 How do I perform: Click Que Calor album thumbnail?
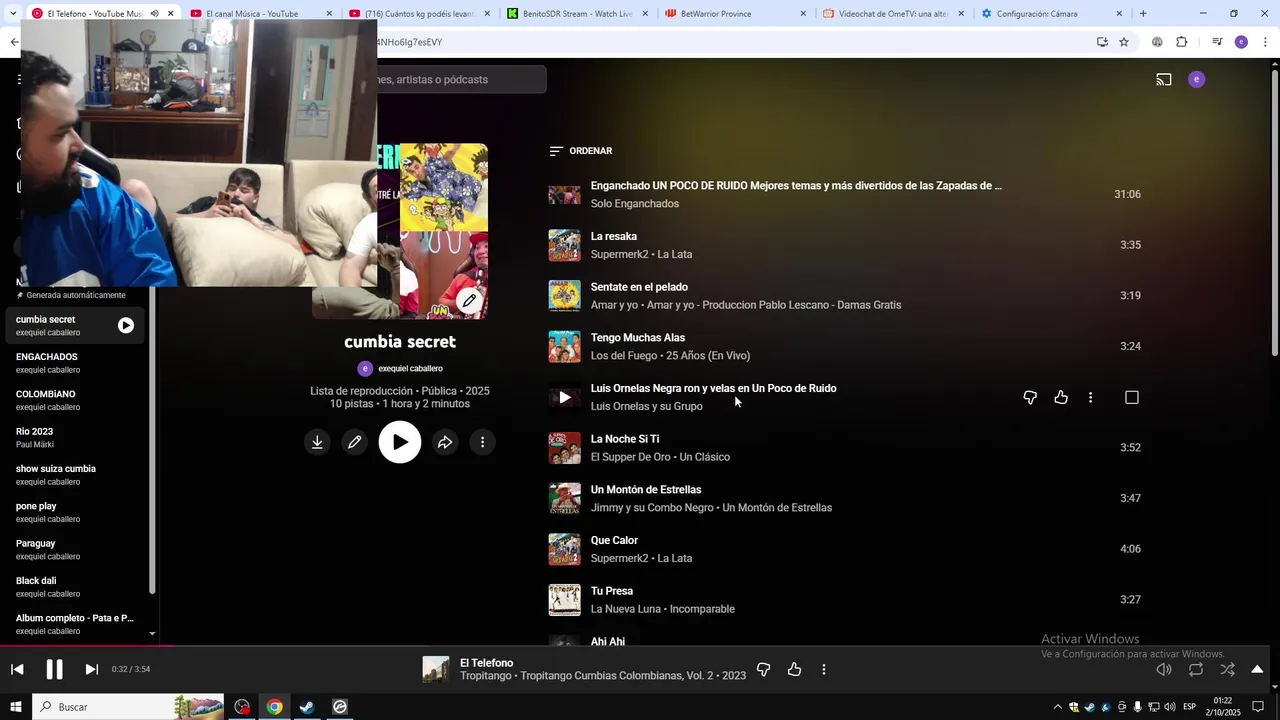pyautogui.click(x=564, y=549)
